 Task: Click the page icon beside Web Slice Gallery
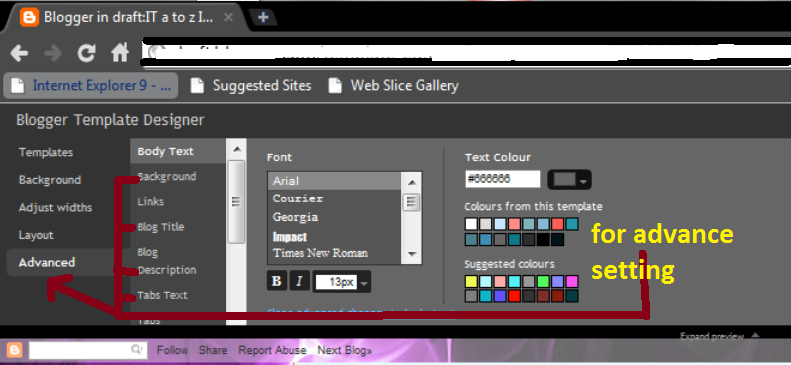[x=335, y=86]
